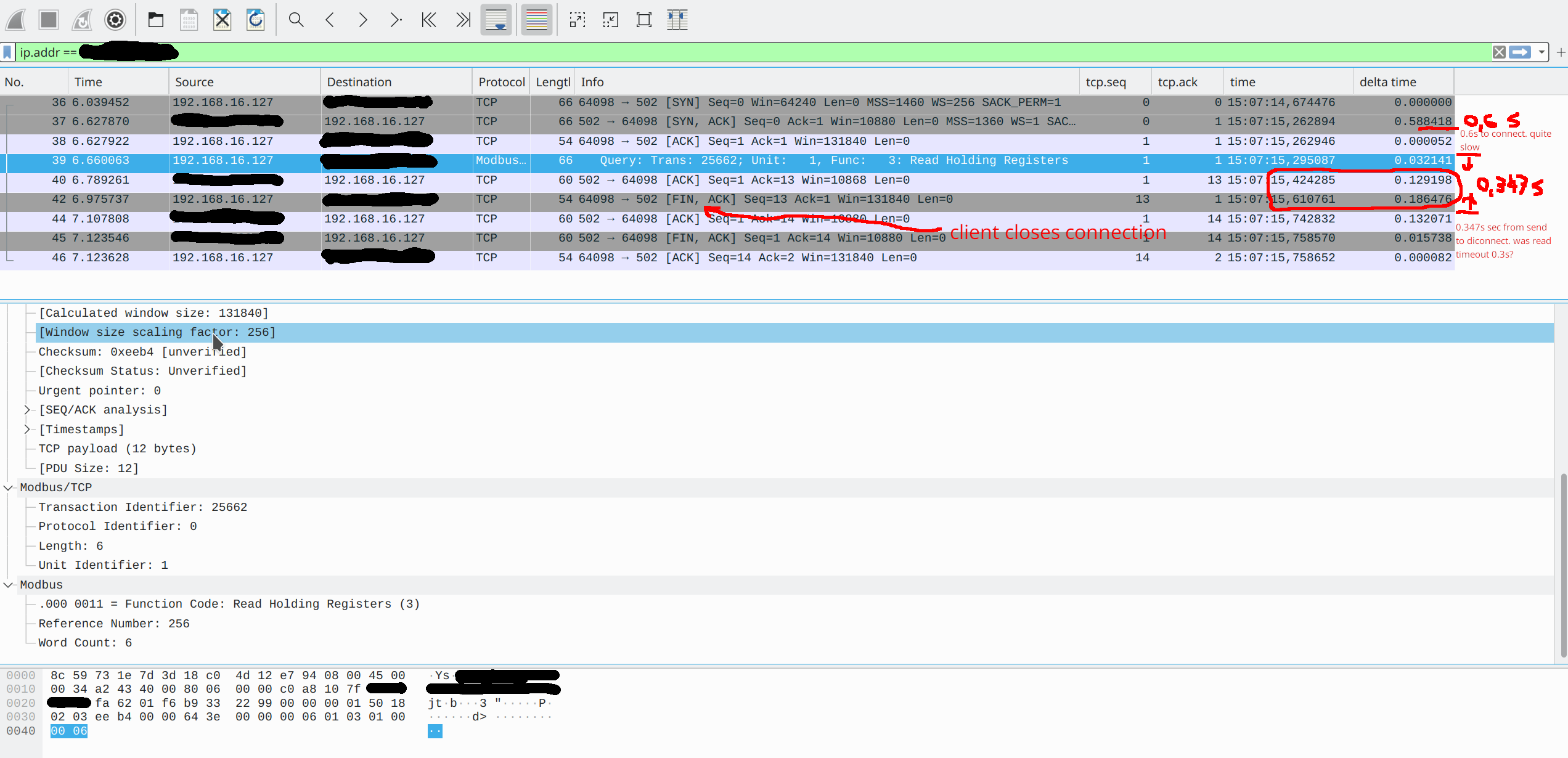Clear the display filter with X button
Screen dimensions: 1568x758
1499,52
